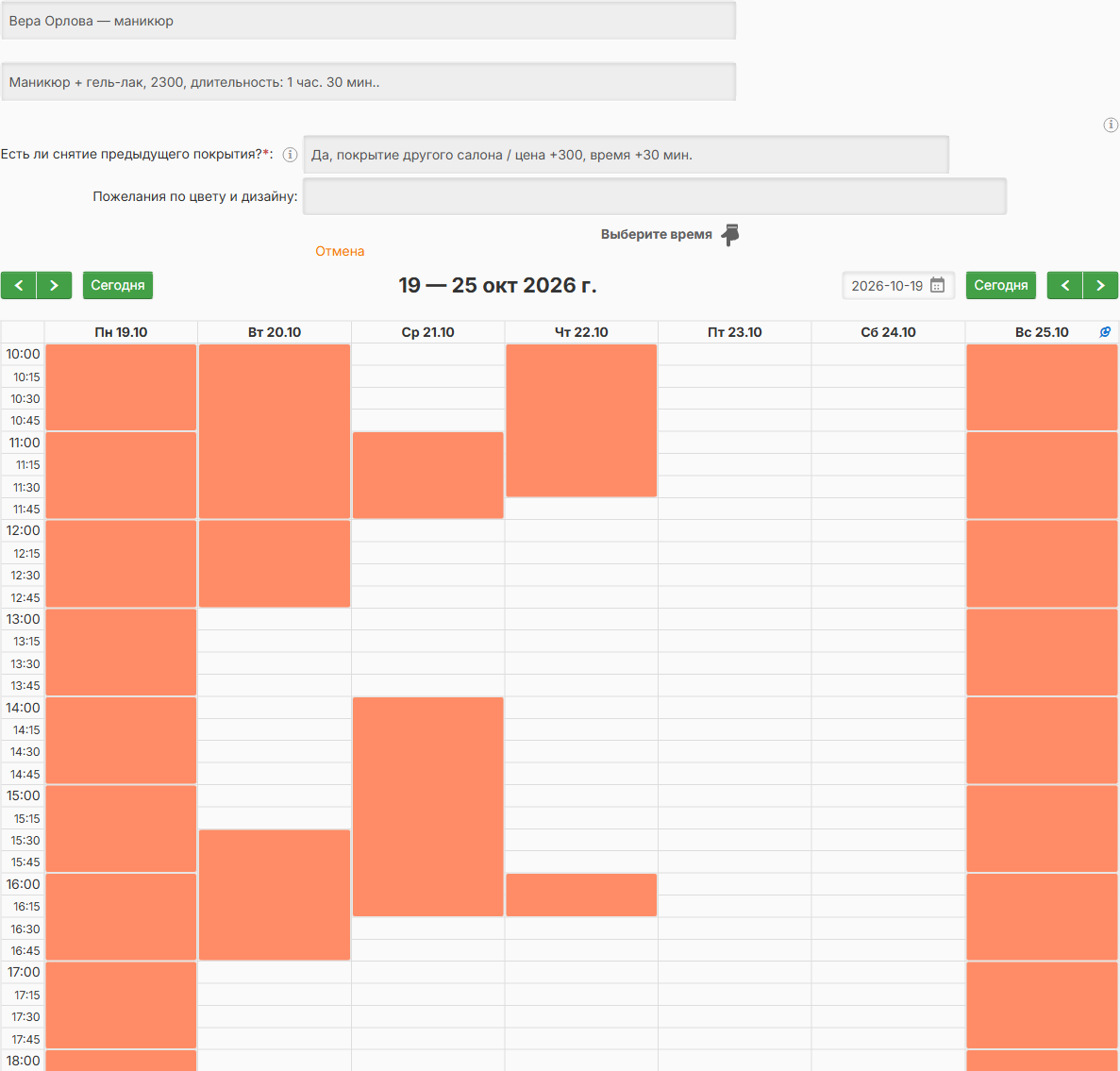Screen dimensions: 1120x1071
Task: Click the 2026-10-19 date input field
Action: pos(898,285)
